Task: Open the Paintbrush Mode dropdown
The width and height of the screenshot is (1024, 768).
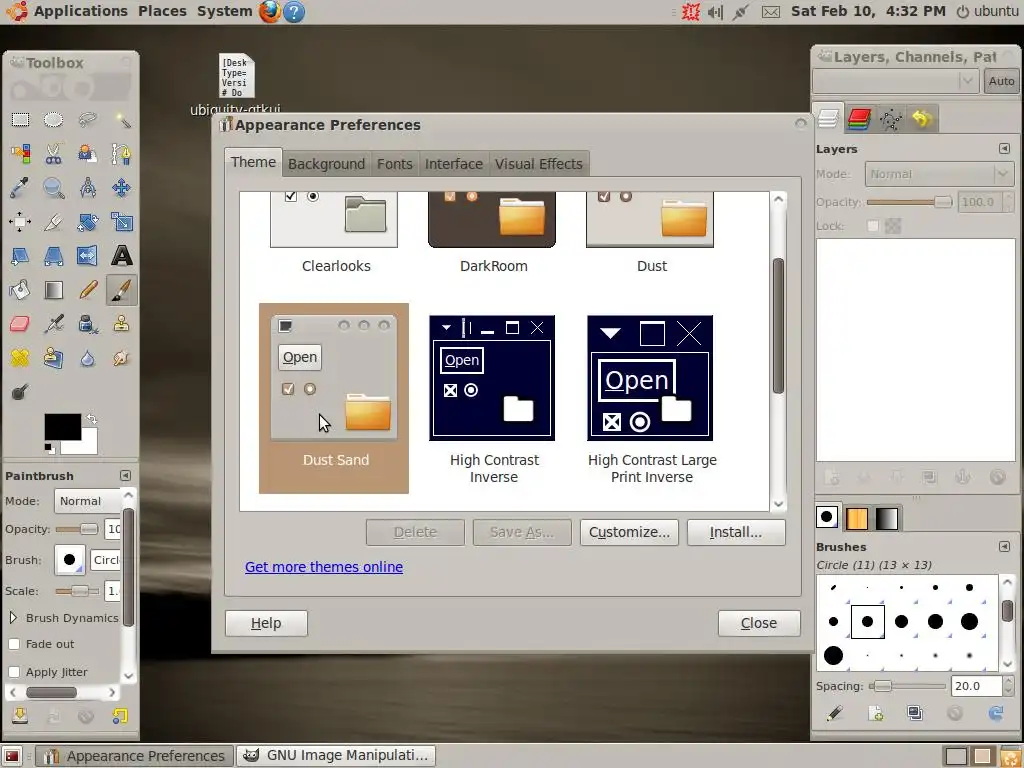Action: click(x=88, y=501)
